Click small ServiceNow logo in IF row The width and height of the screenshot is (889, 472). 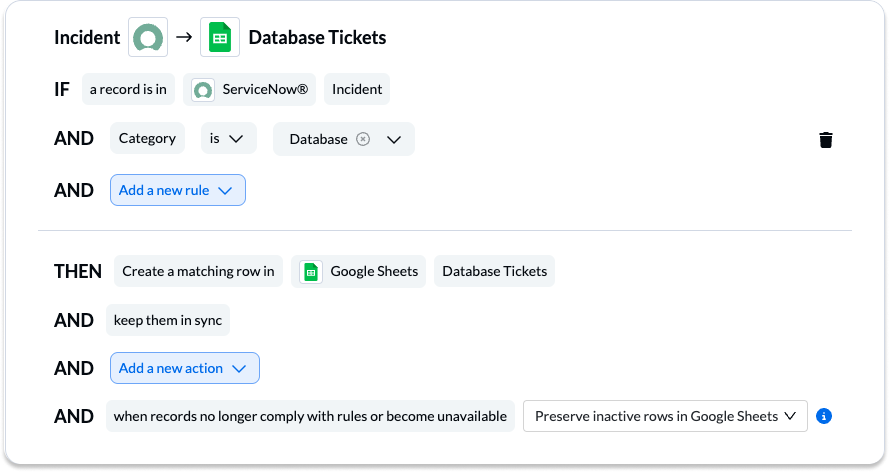(x=202, y=90)
